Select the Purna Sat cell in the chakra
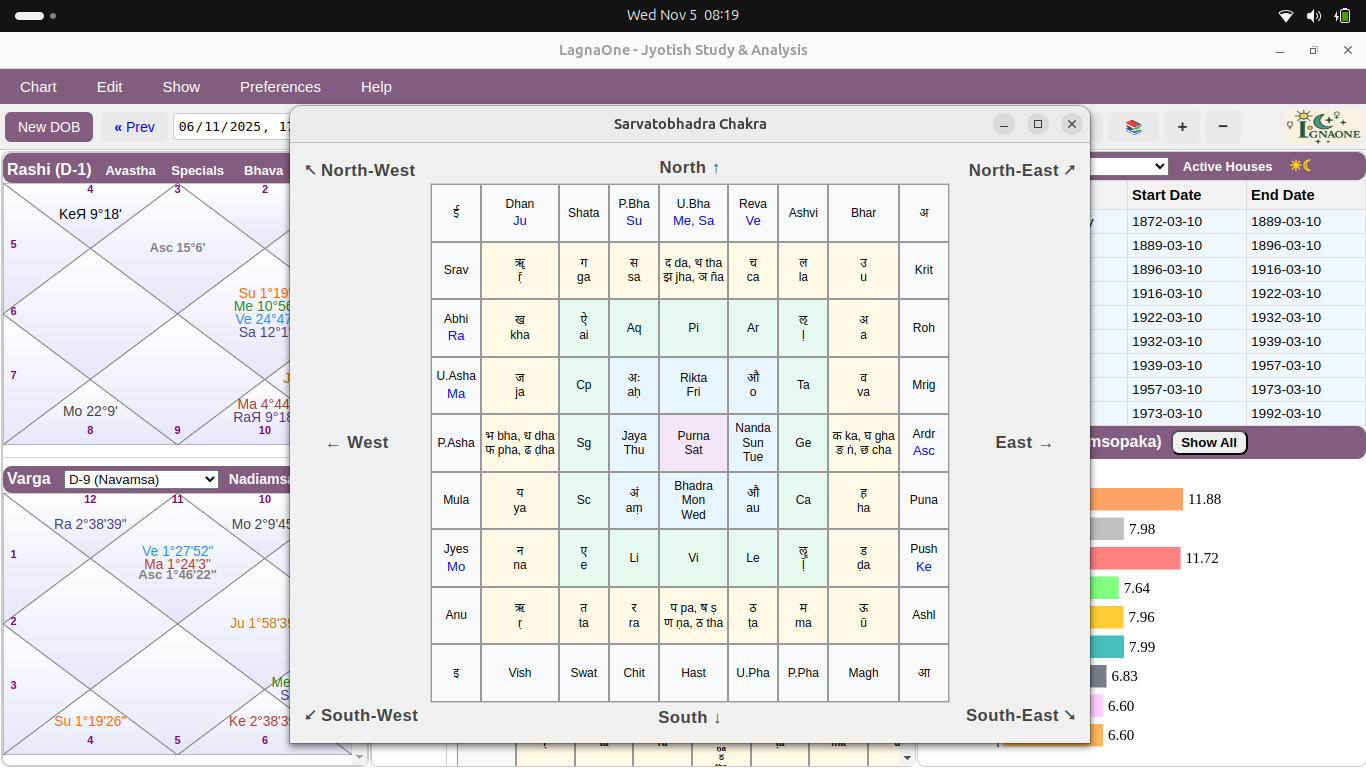This screenshot has height=768, width=1366. (x=693, y=443)
